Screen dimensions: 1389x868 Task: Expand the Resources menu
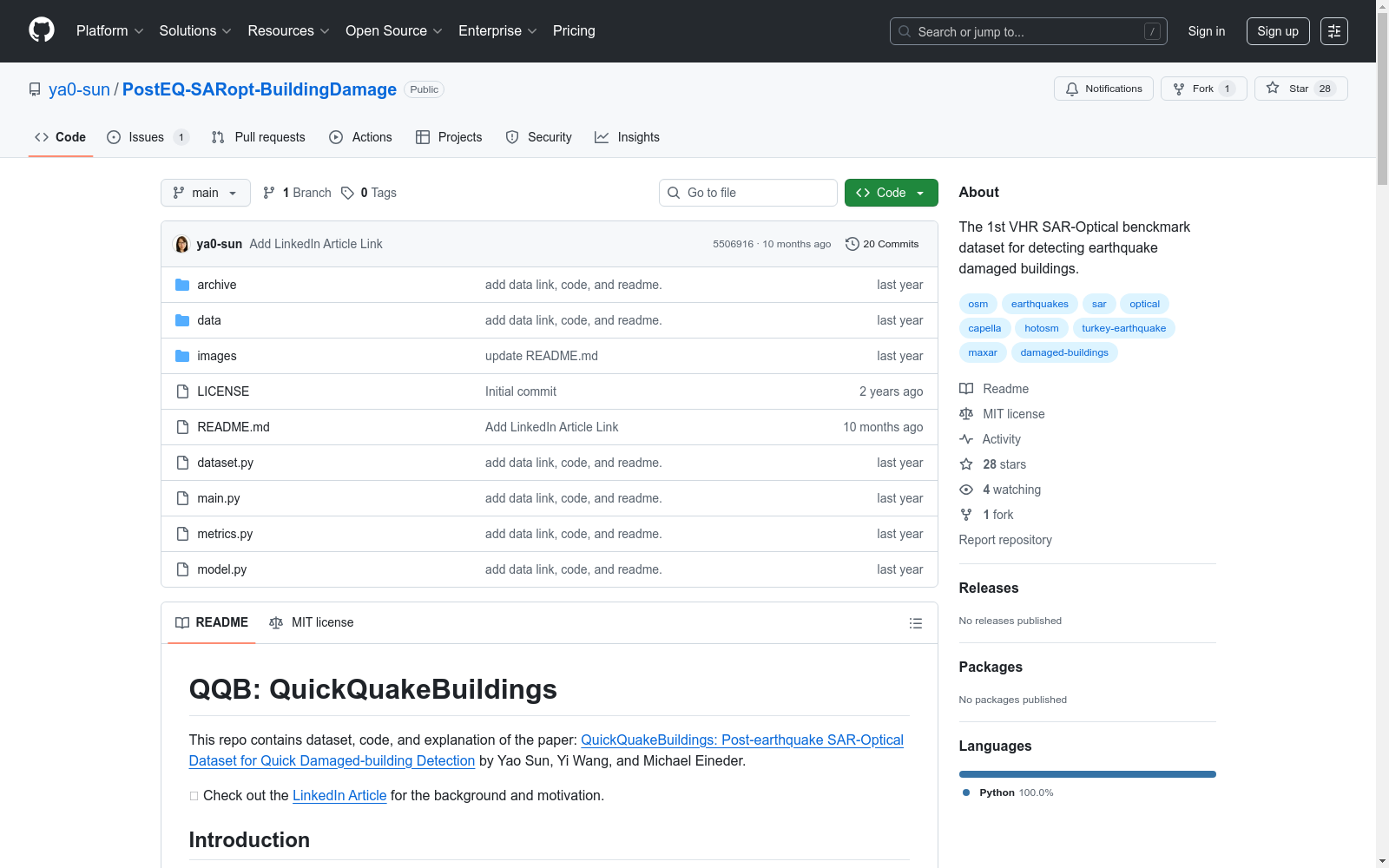click(288, 30)
